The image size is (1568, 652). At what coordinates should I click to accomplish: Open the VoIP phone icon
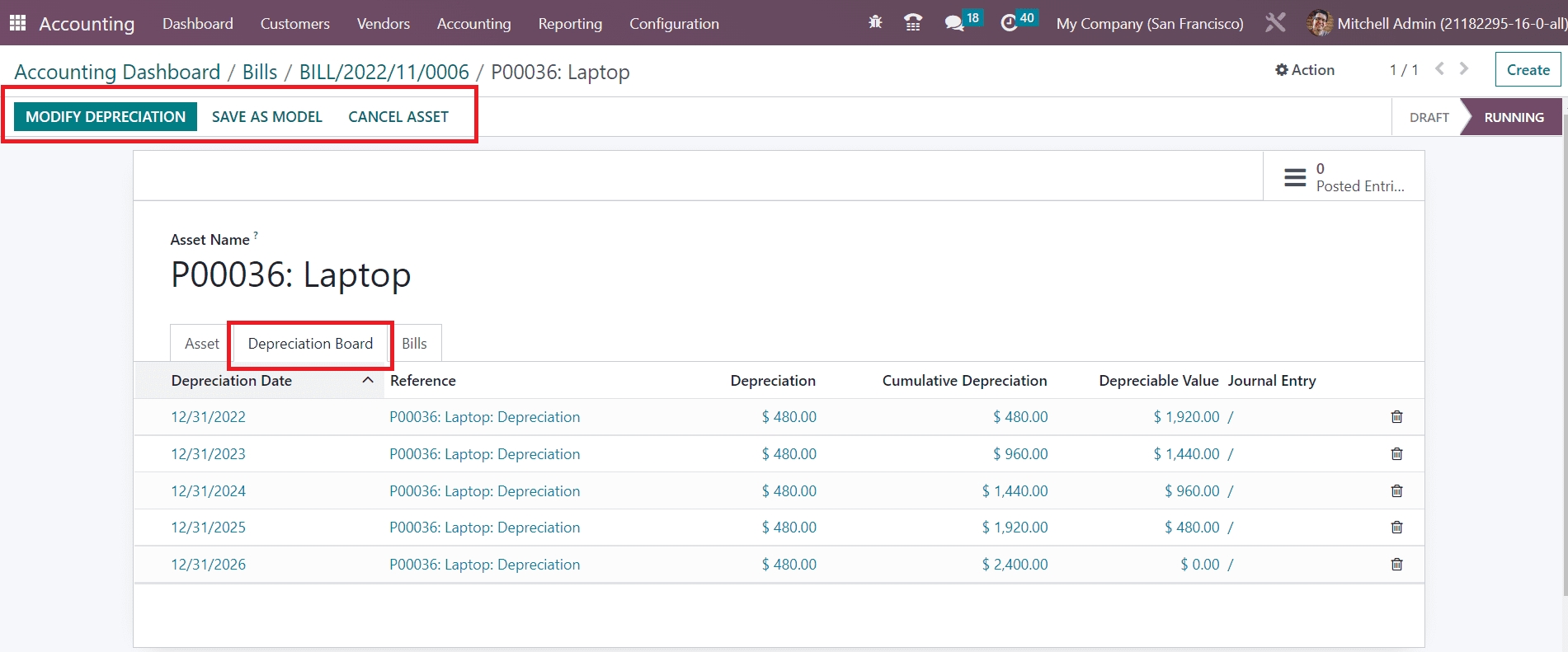[912, 23]
